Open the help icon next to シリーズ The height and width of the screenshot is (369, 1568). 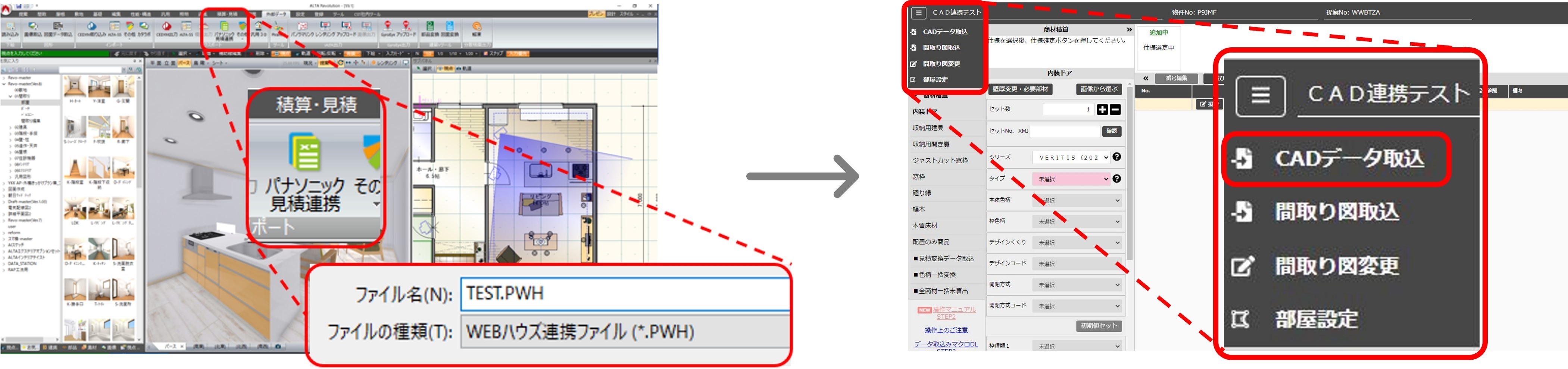point(1116,157)
